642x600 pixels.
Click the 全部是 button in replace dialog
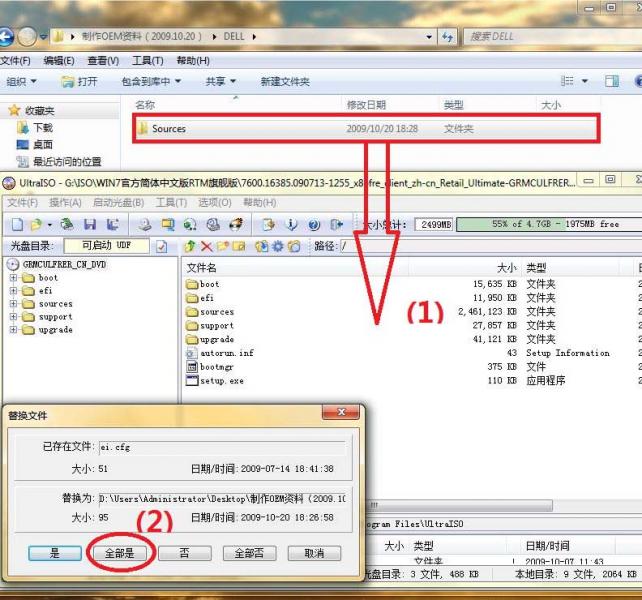click(120, 553)
